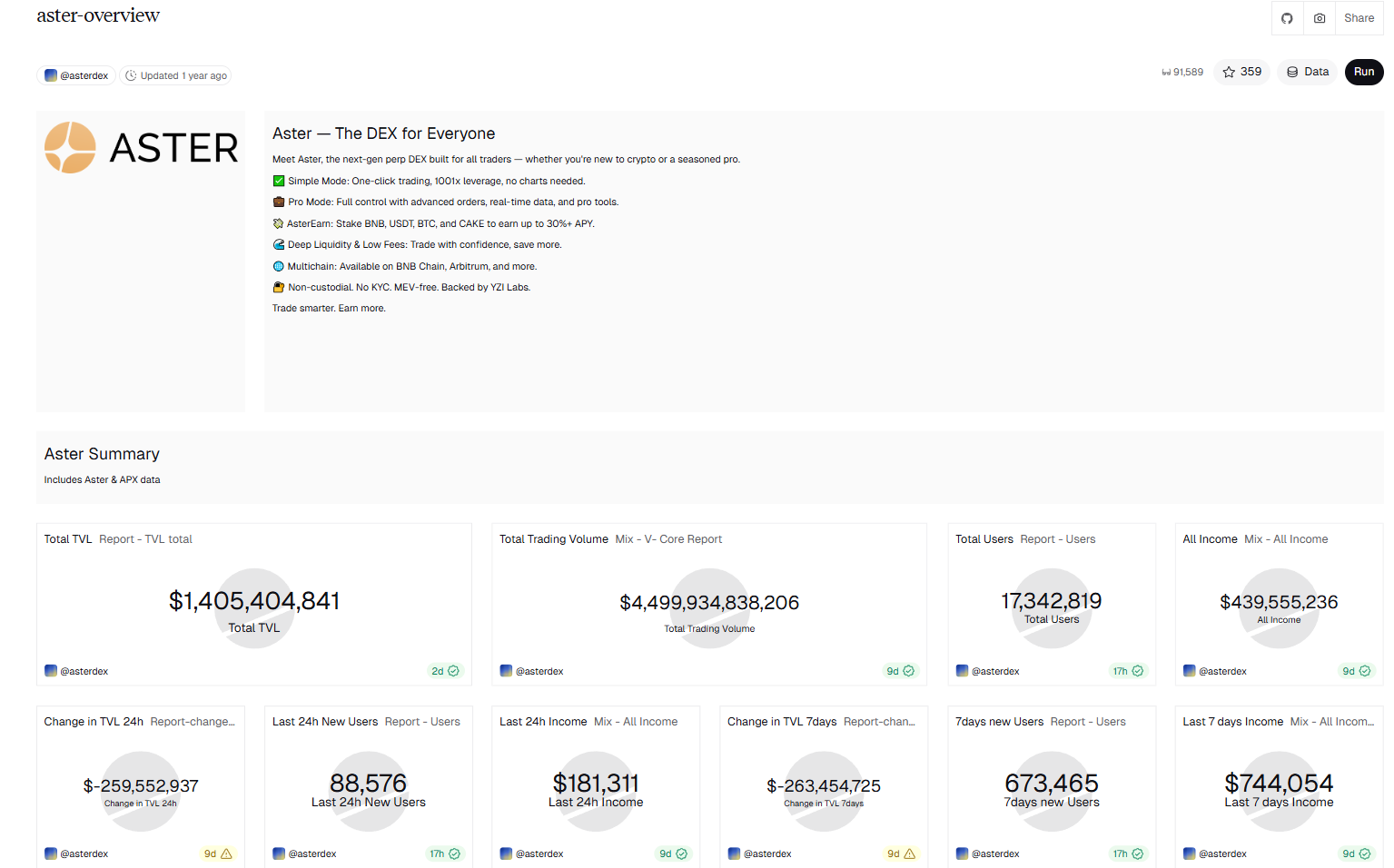Open the 'Mix - V- Core Report' query link
This screenshot has width=1394, height=868.
coord(668,539)
